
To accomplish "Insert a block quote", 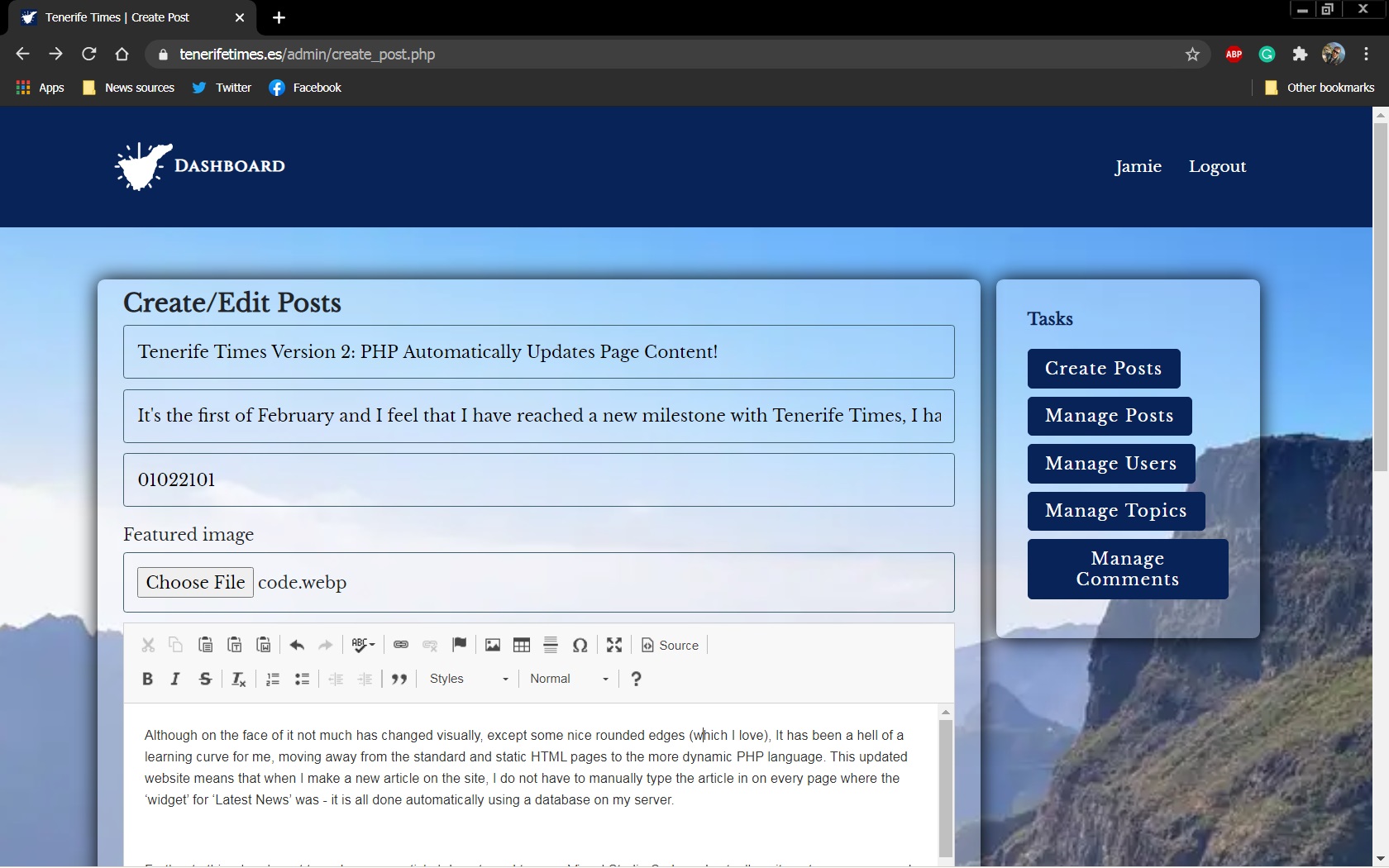I will point(399,679).
